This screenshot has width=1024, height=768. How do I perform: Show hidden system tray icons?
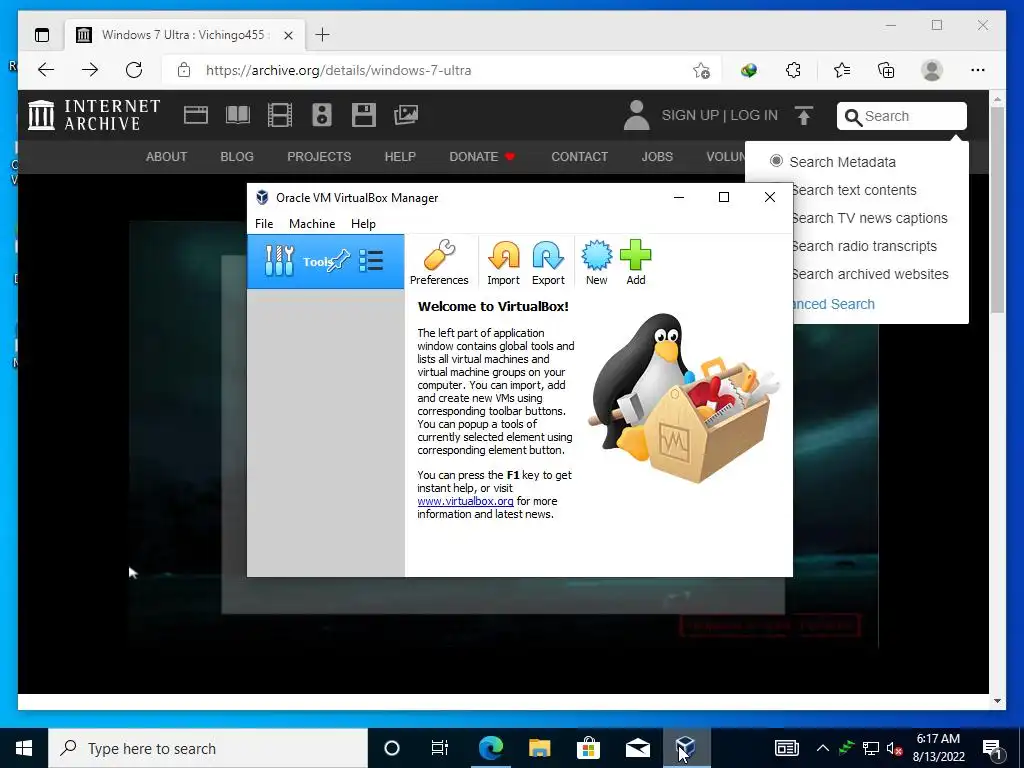point(823,748)
